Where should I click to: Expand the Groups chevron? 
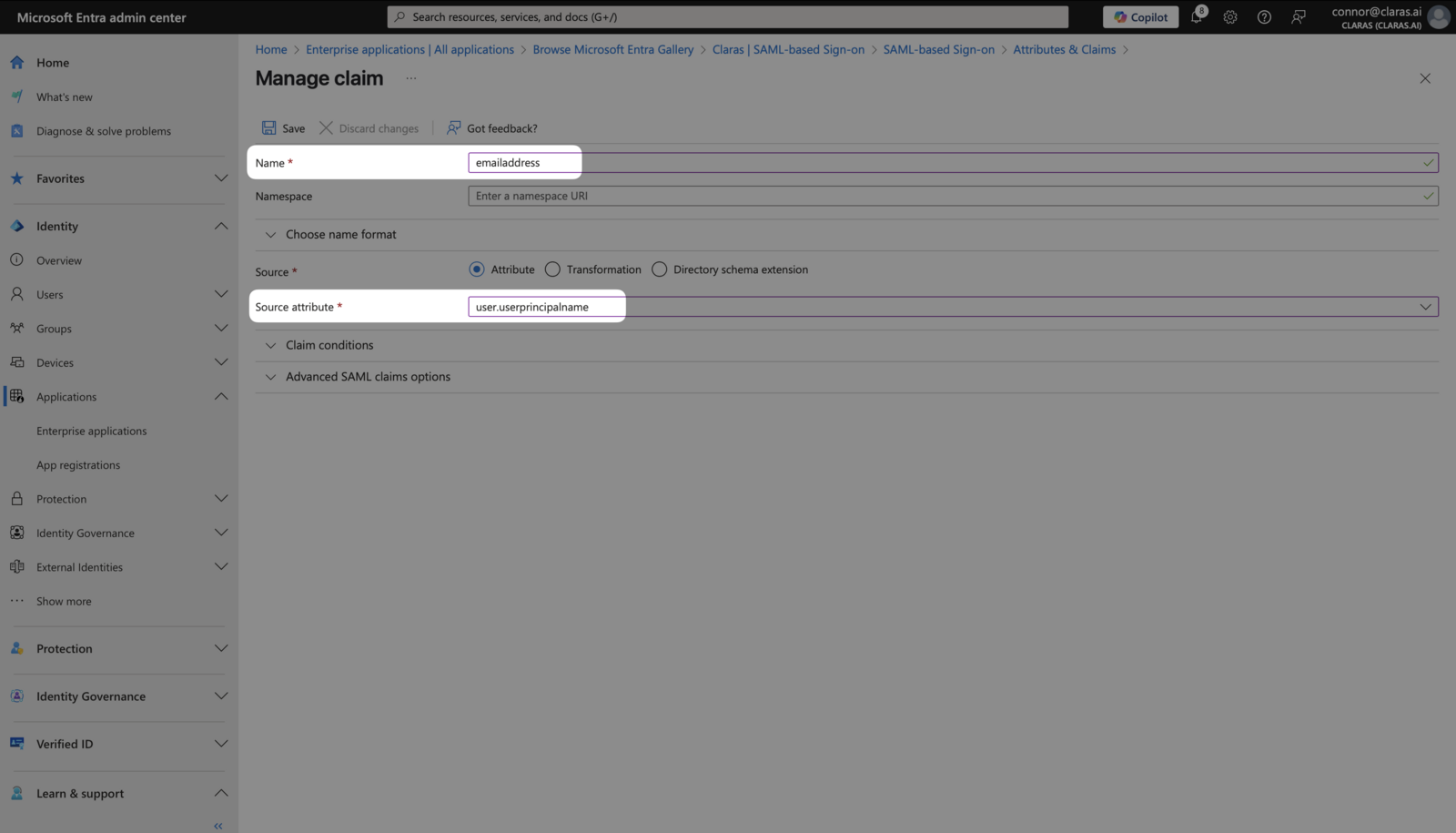(221, 329)
